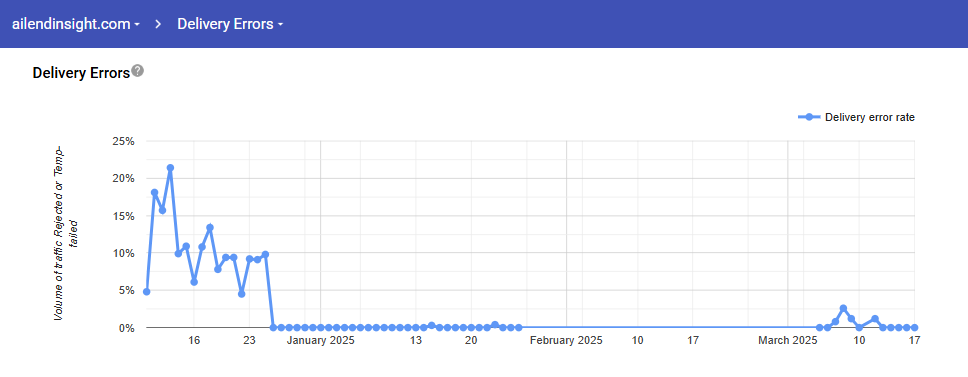Click the 'March 2025' axis label
The image size is (968, 377).
787,341
